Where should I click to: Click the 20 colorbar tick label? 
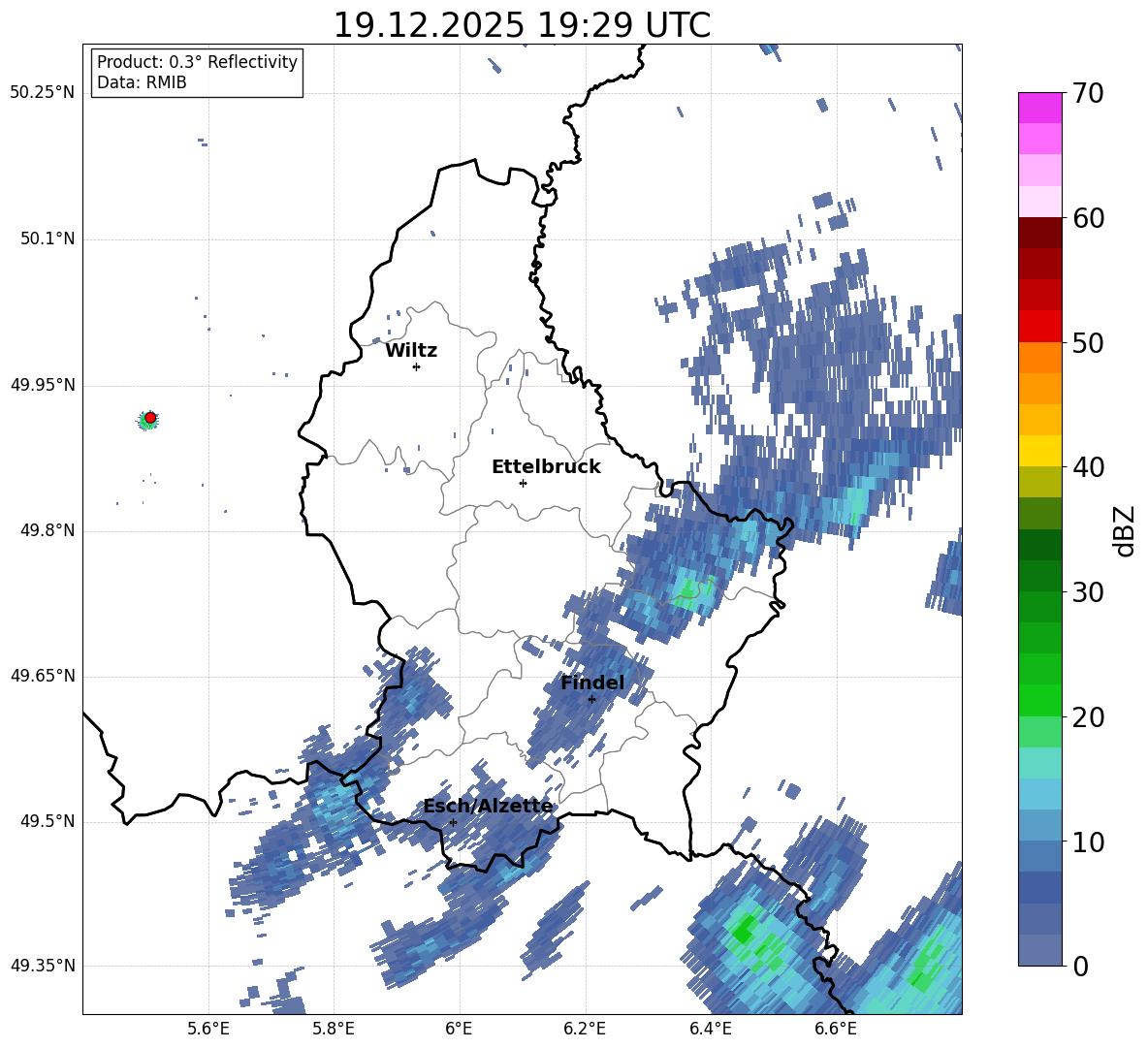tap(1088, 717)
